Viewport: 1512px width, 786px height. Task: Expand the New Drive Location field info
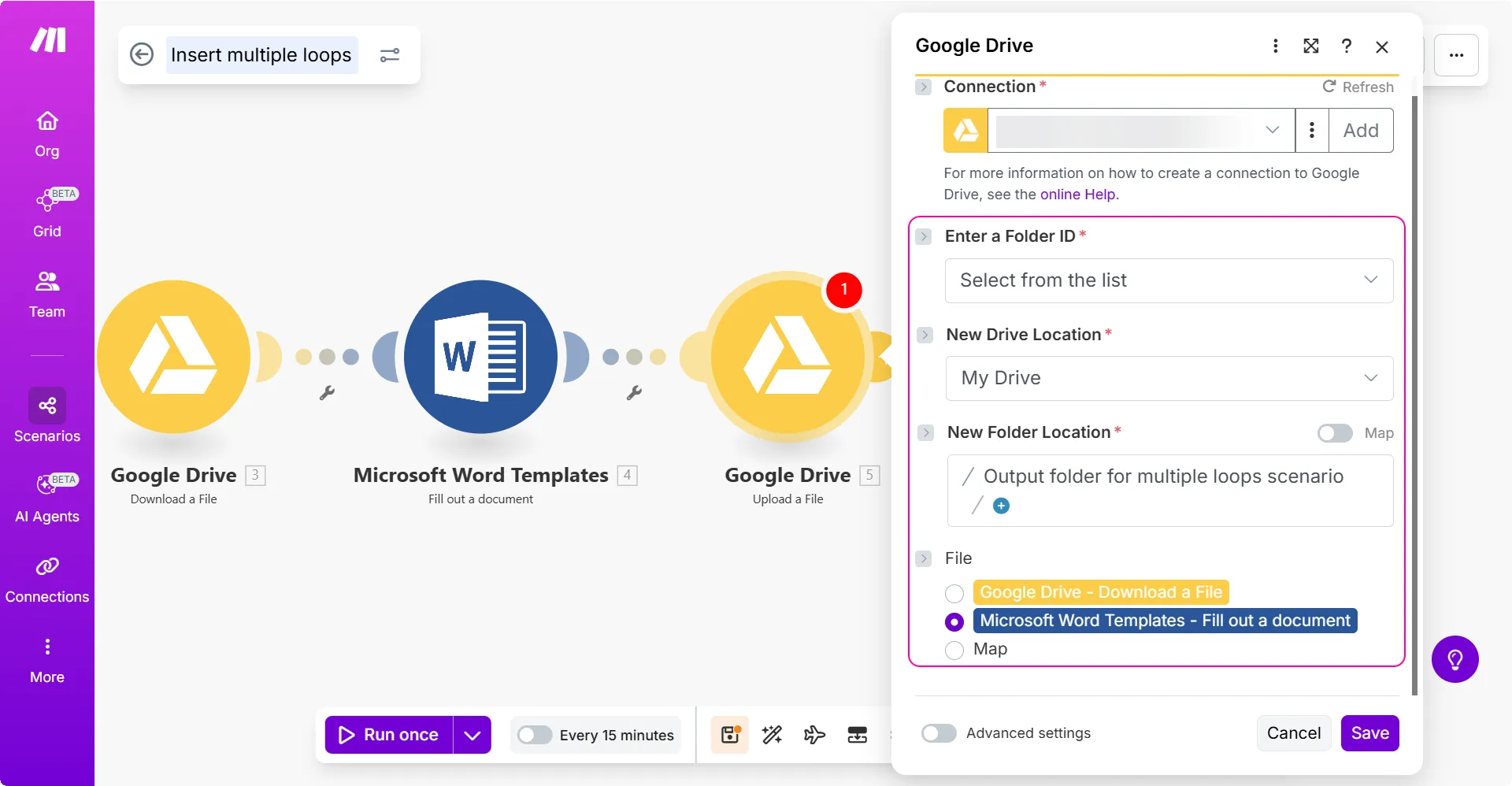(x=925, y=335)
